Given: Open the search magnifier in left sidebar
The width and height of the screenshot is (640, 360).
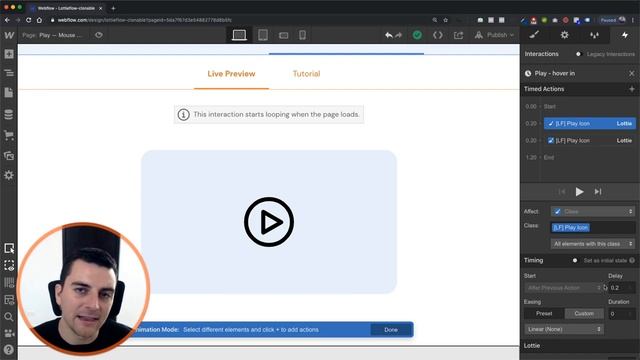Looking at the screenshot, I should (x=9, y=317).
